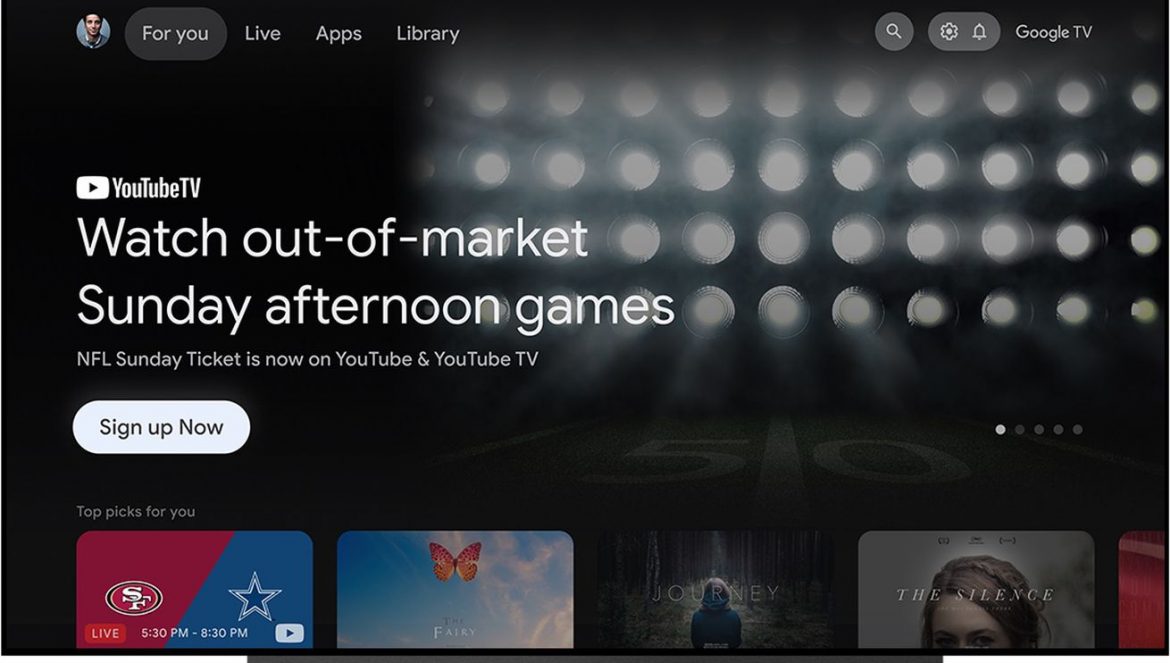The width and height of the screenshot is (1170, 663).
Task: Open The Fairy movie thumbnail
Action: 455,589
